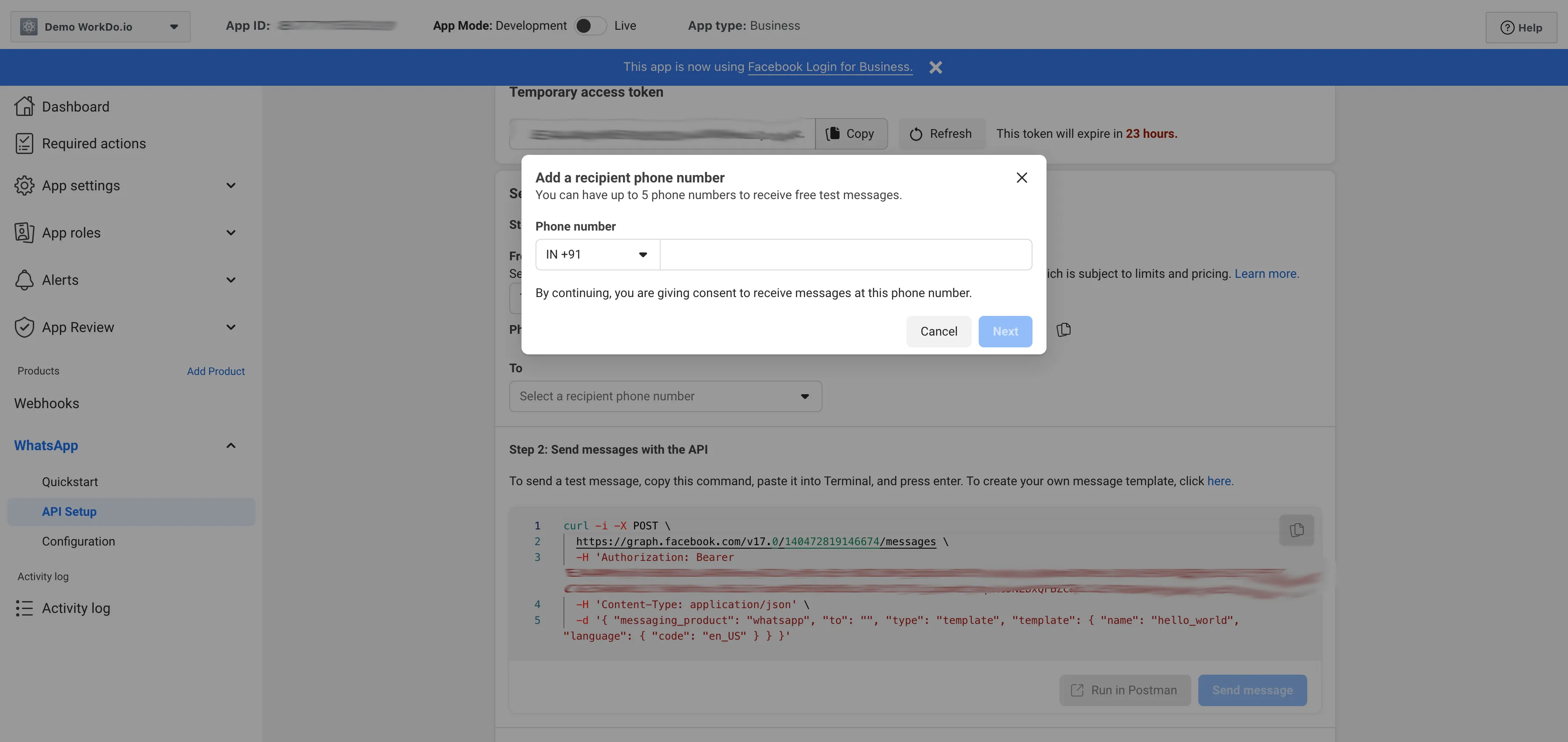Click the Required actions checklist icon
1568x742 pixels.
[x=24, y=143]
